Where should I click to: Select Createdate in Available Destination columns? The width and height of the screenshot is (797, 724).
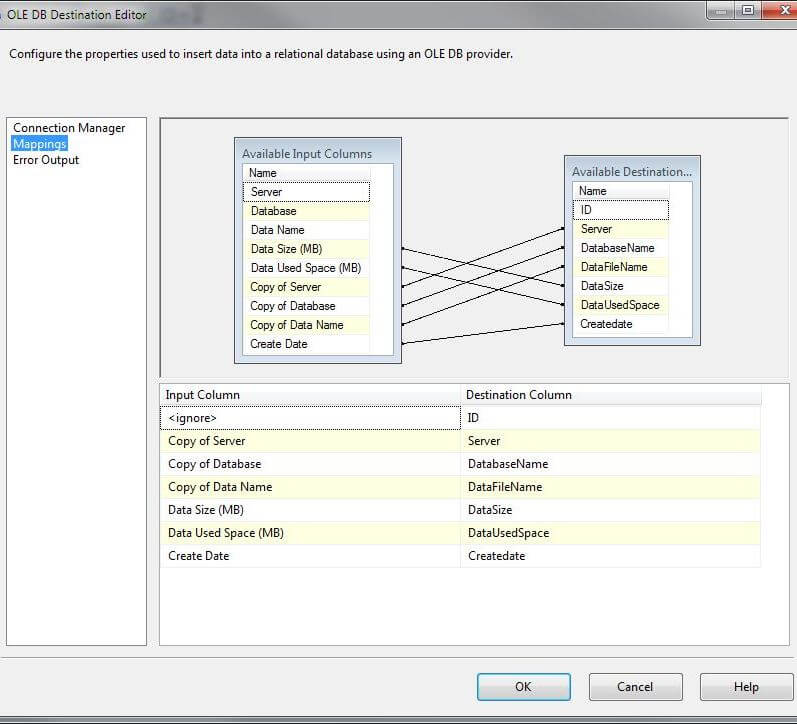[x=621, y=324]
